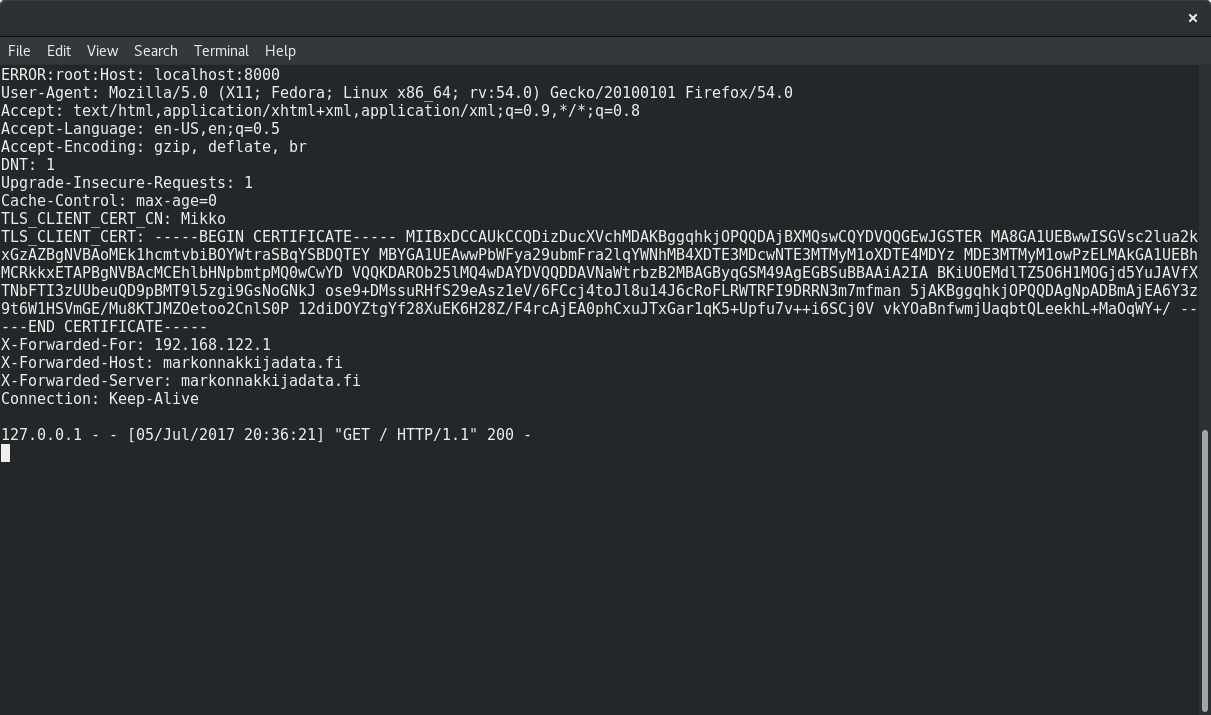Click the X-Forwarded-For IP address 192.168.122.1

point(212,345)
